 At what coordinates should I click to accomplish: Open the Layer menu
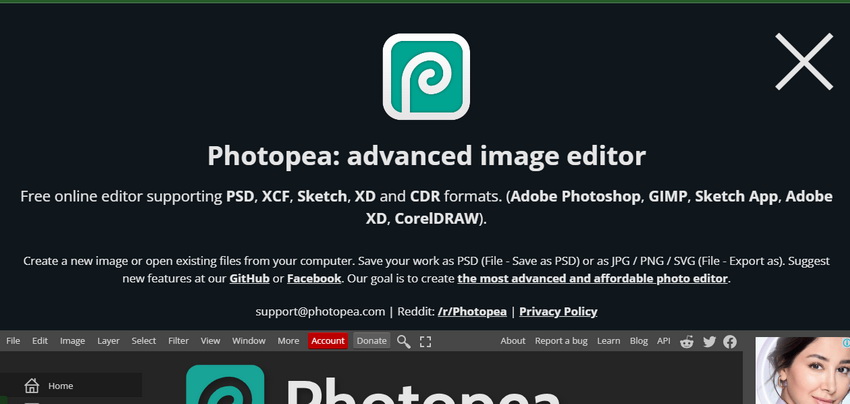pyautogui.click(x=108, y=341)
